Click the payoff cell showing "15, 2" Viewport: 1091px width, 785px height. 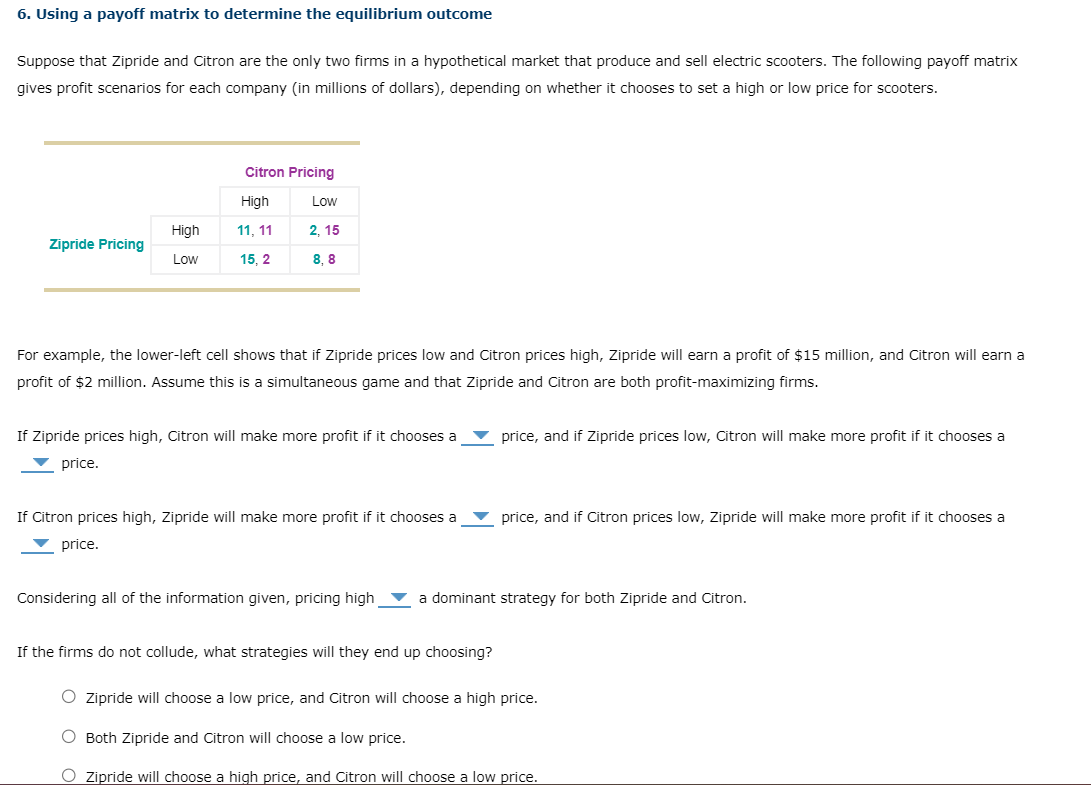pyautogui.click(x=254, y=259)
